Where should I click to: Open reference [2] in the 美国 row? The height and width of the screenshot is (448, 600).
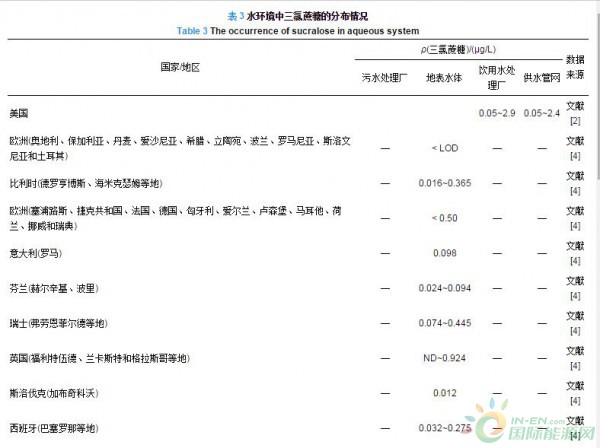[x=575, y=120]
